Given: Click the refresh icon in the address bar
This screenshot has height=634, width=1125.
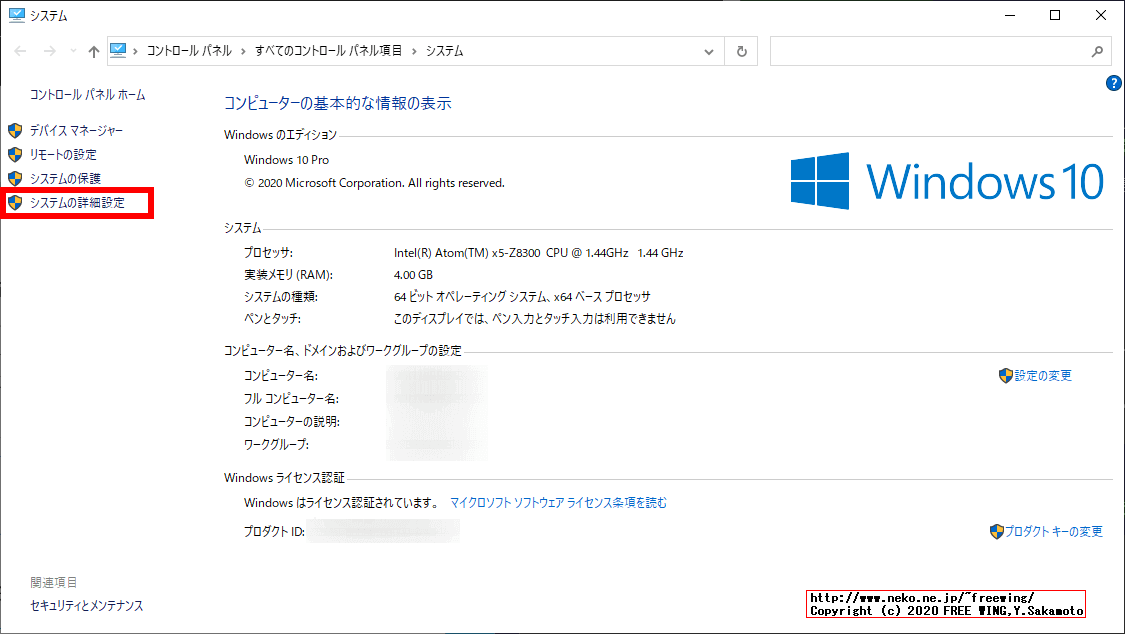Looking at the screenshot, I should tap(741, 50).
